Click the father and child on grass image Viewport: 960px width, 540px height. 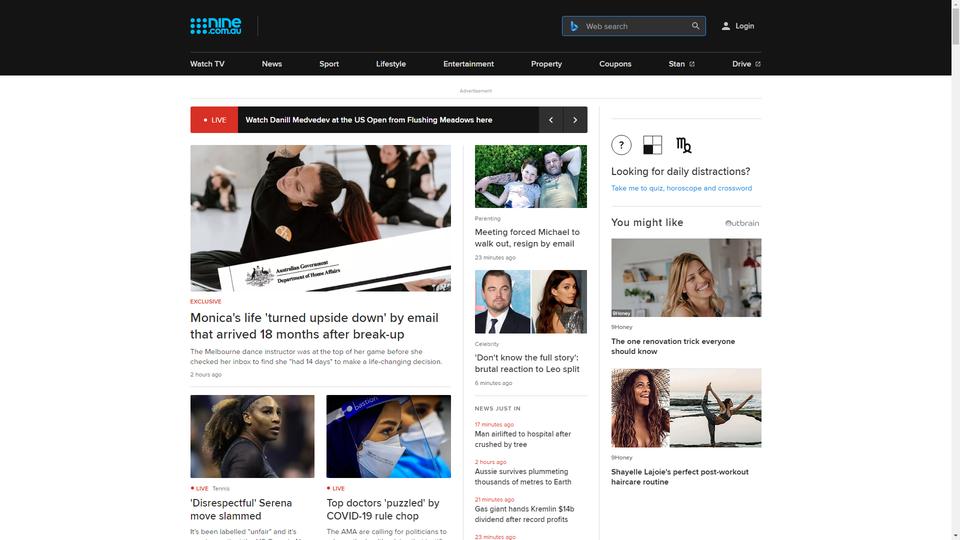click(x=531, y=176)
